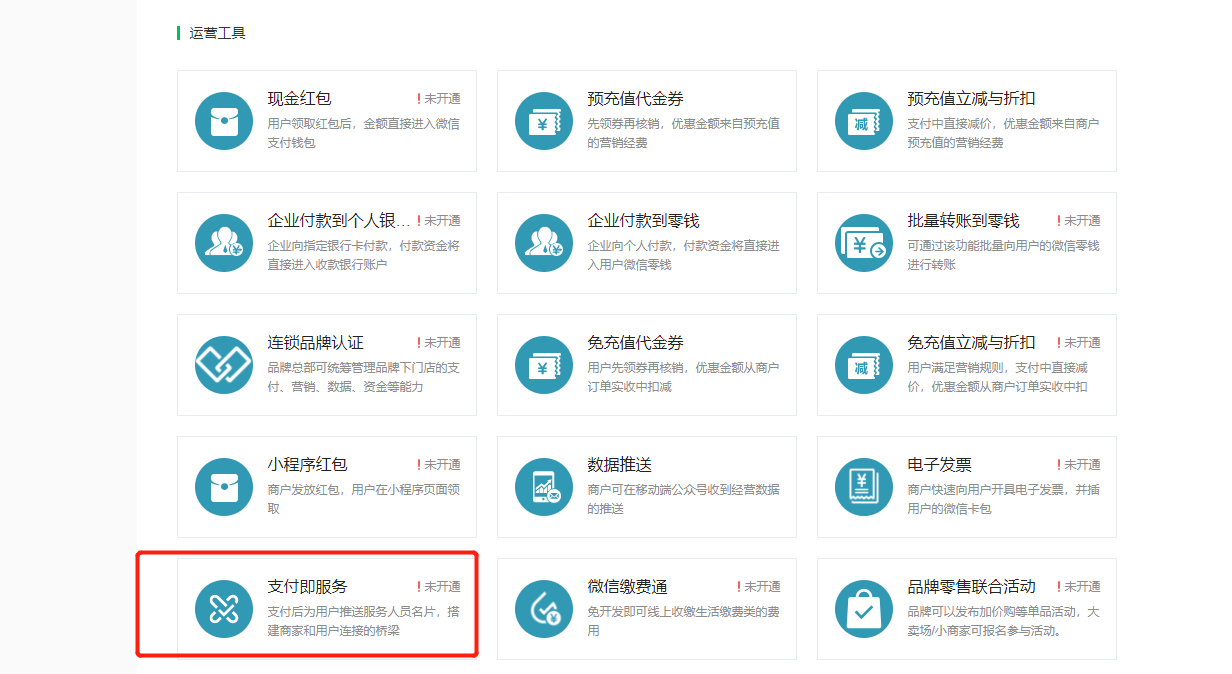1232x674 pixels.
Task: Click the 企业付款到零钱 people icon
Action: tap(544, 243)
